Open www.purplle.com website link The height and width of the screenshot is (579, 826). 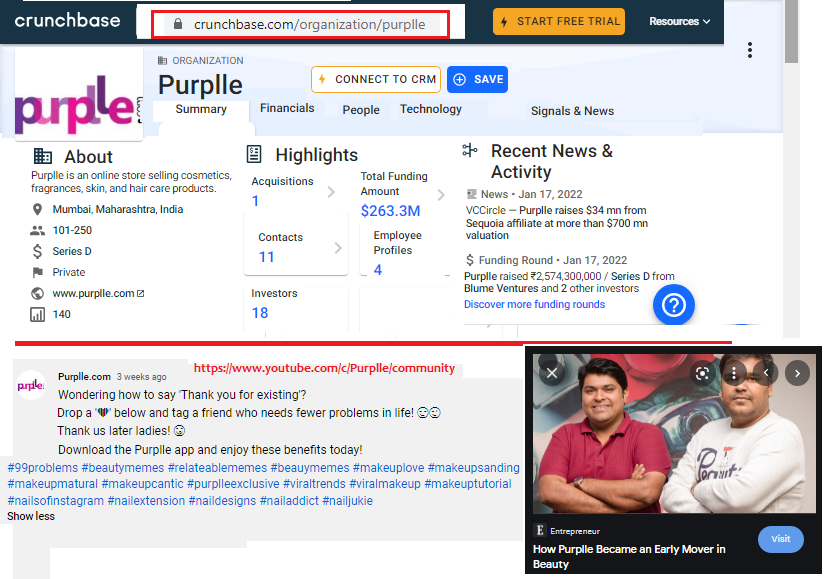[98, 293]
